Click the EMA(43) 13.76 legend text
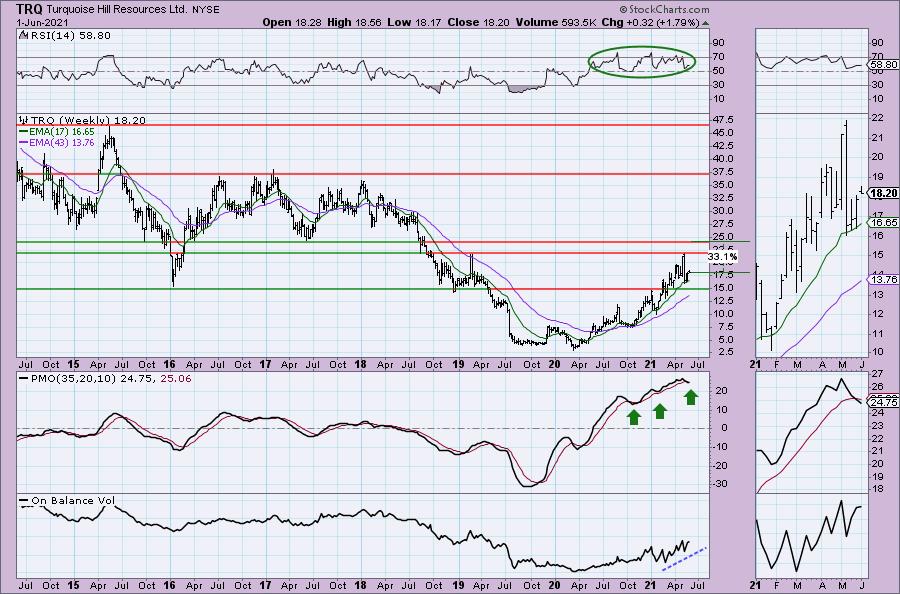900x594 pixels. point(61,142)
